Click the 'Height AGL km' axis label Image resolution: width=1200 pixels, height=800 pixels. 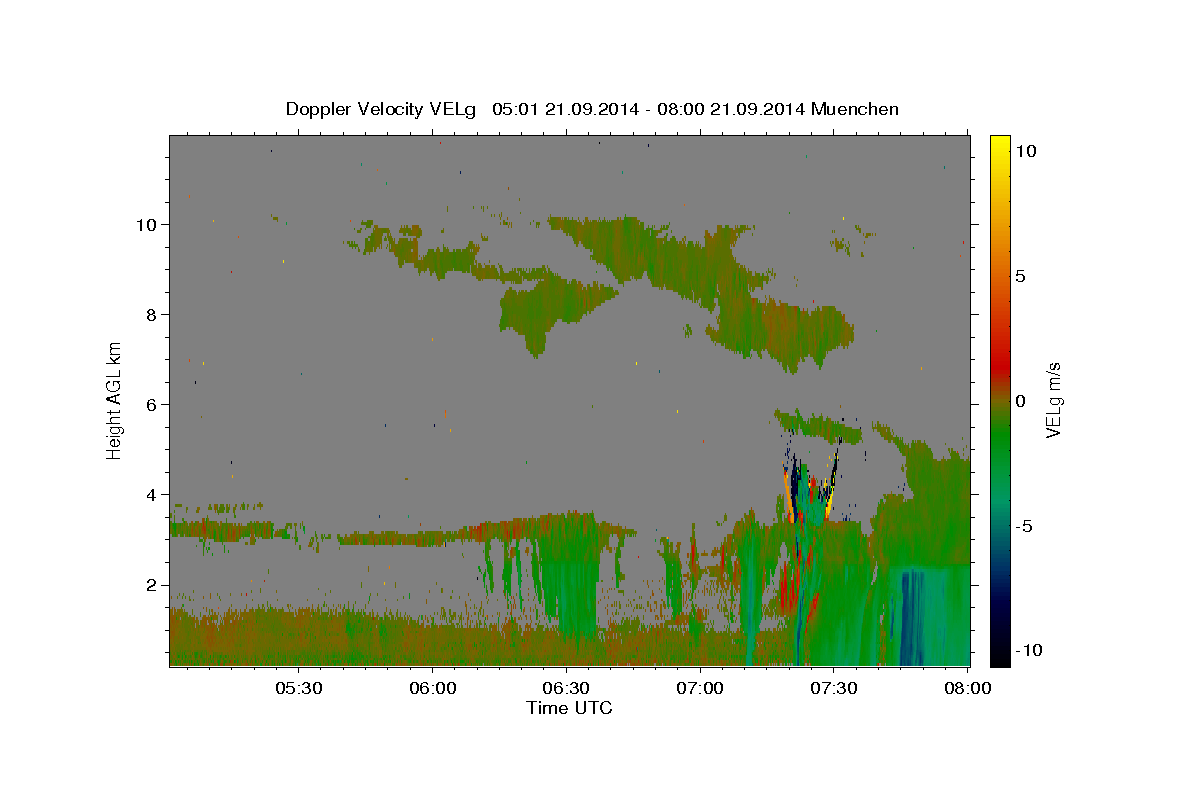click(114, 400)
